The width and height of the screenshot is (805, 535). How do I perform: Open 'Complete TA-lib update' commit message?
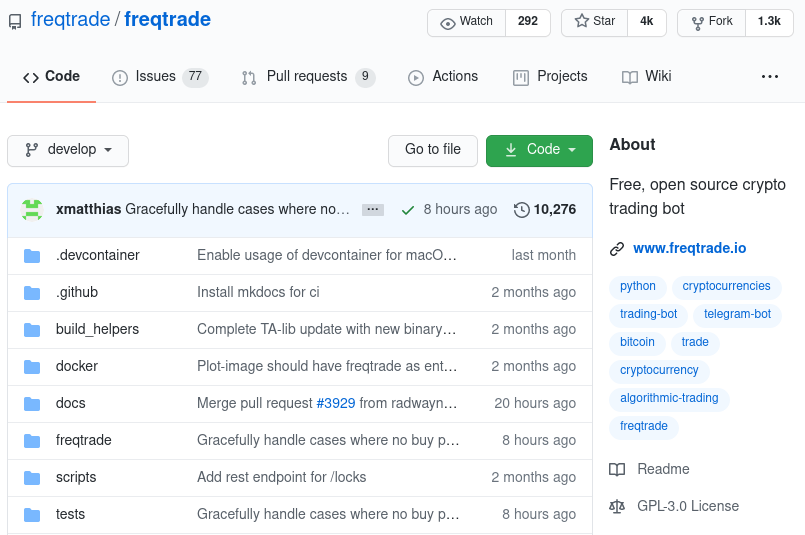(327, 329)
